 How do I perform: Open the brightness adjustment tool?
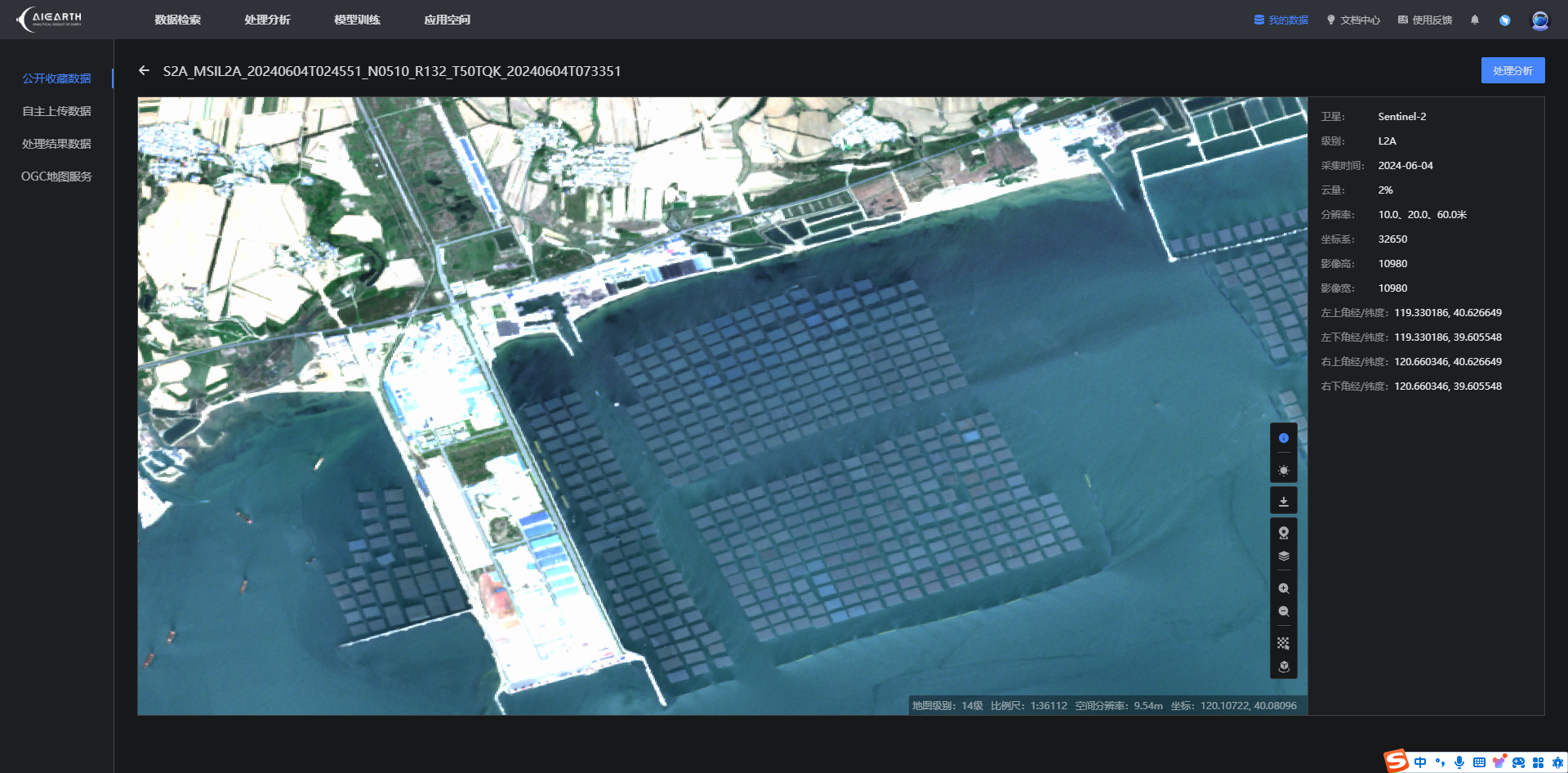click(x=1284, y=471)
